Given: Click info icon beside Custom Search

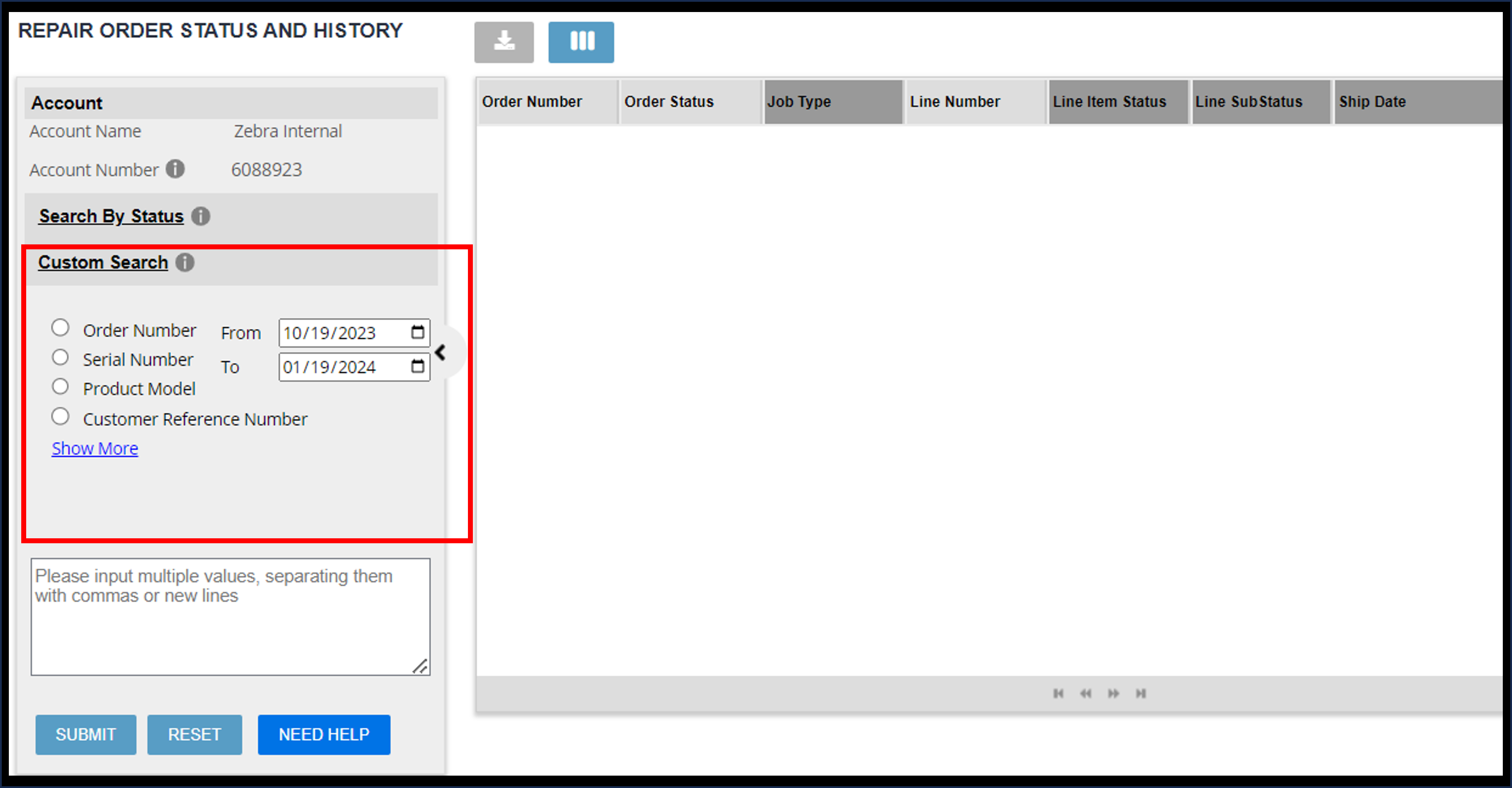Looking at the screenshot, I should pos(185,262).
